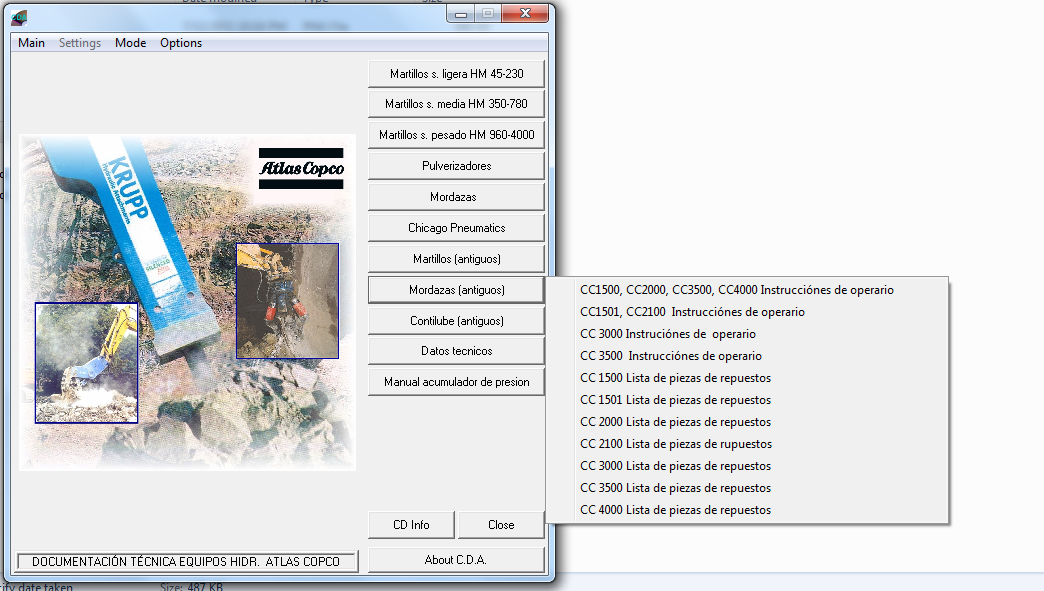Open the Mode menu
This screenshot has width=1044, height=591.
pyautogui.click(x=130, y=43)
